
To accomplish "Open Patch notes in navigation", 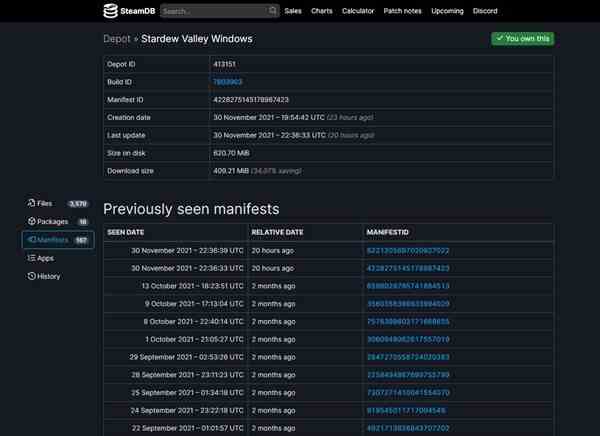I will point(402,11).
